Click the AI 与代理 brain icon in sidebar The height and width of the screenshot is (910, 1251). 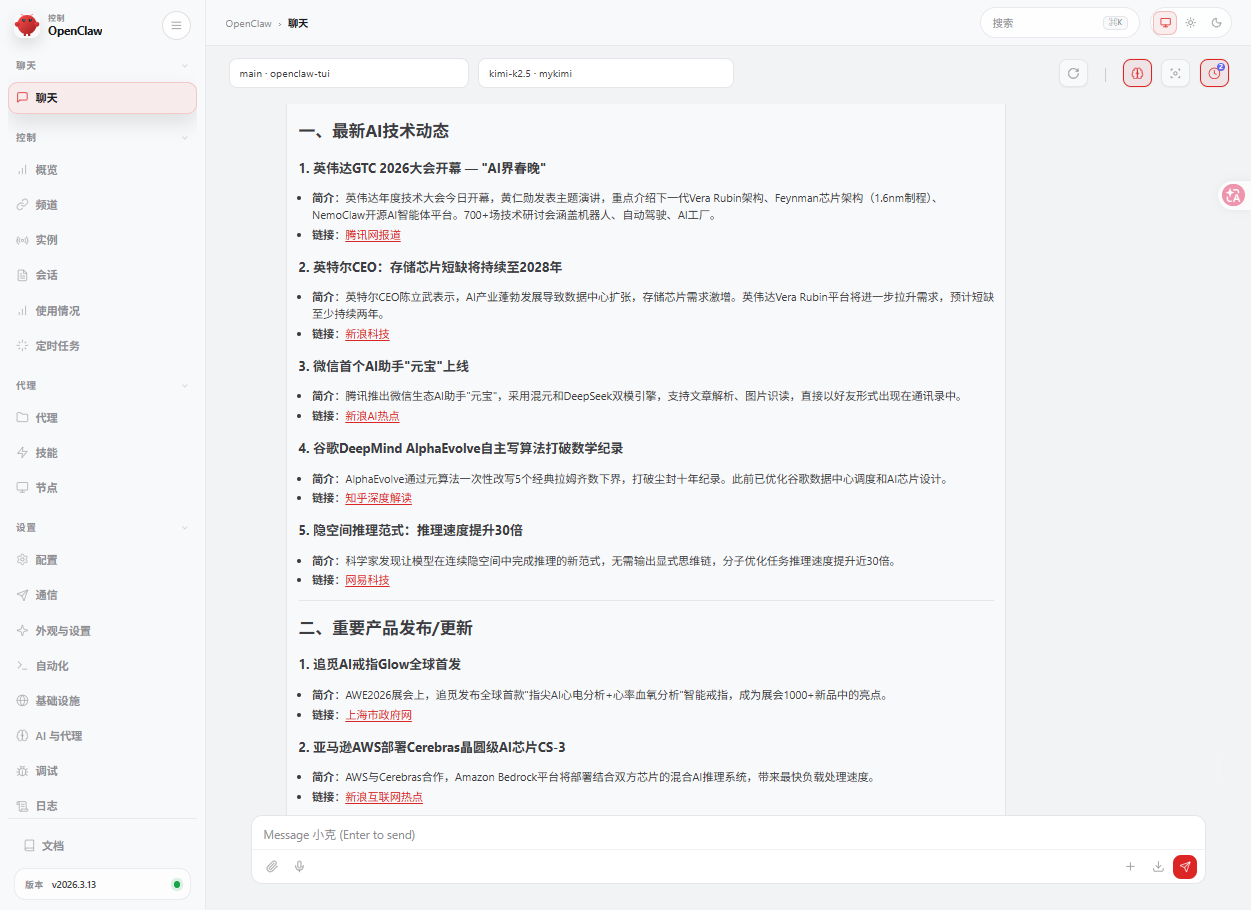click(22, 736)
